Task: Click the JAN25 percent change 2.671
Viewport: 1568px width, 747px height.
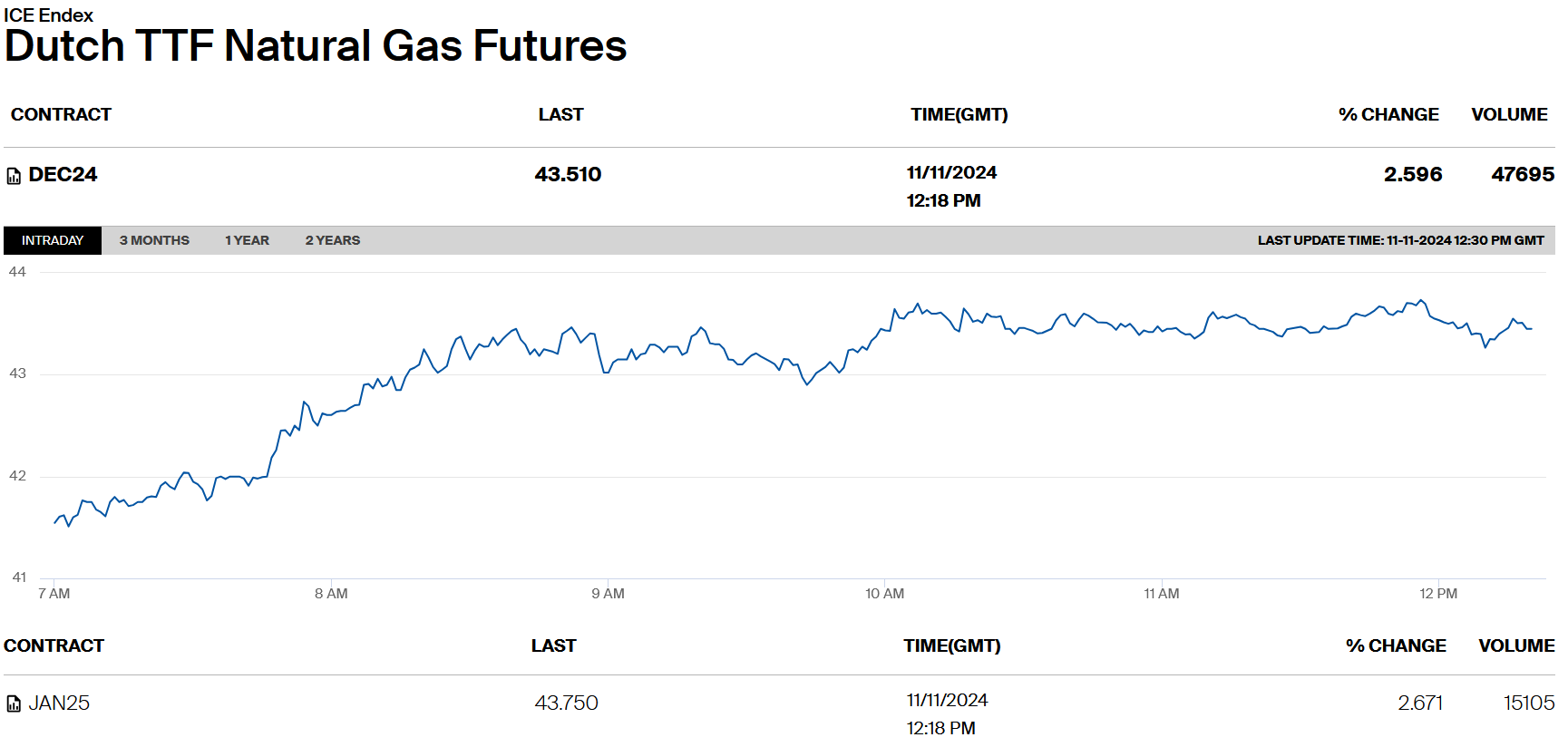Action: [1419, 703]
